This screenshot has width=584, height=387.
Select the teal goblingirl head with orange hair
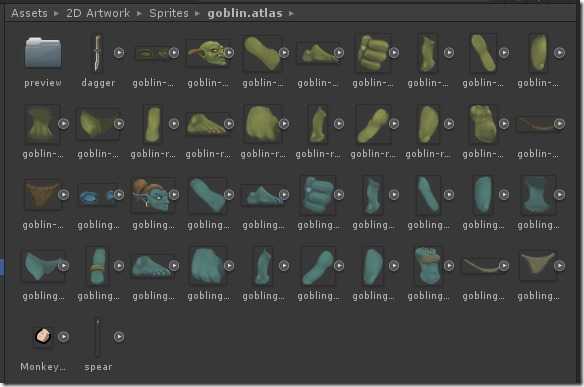153,195
